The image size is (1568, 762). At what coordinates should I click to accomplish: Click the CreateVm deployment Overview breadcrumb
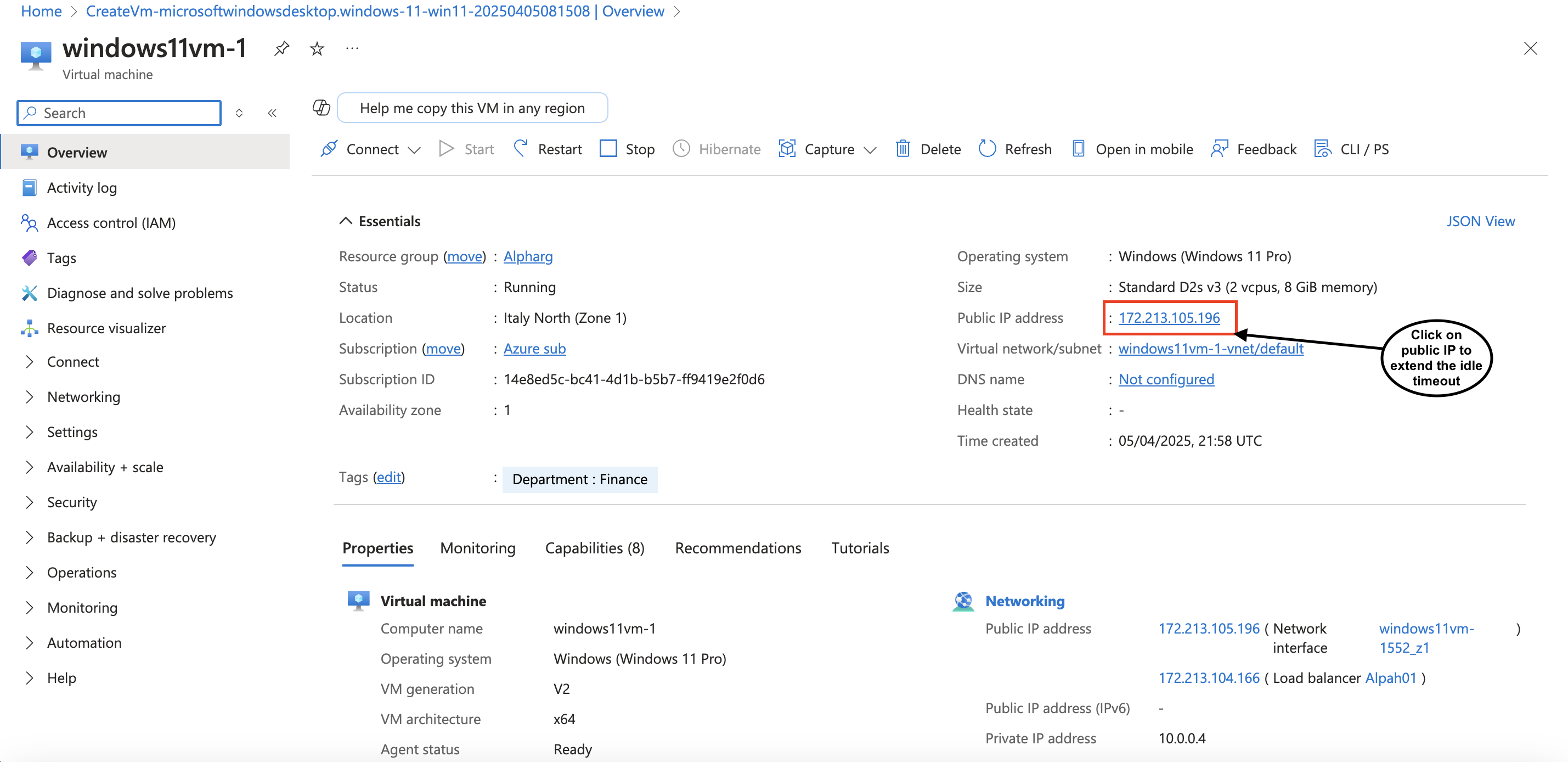375,11
